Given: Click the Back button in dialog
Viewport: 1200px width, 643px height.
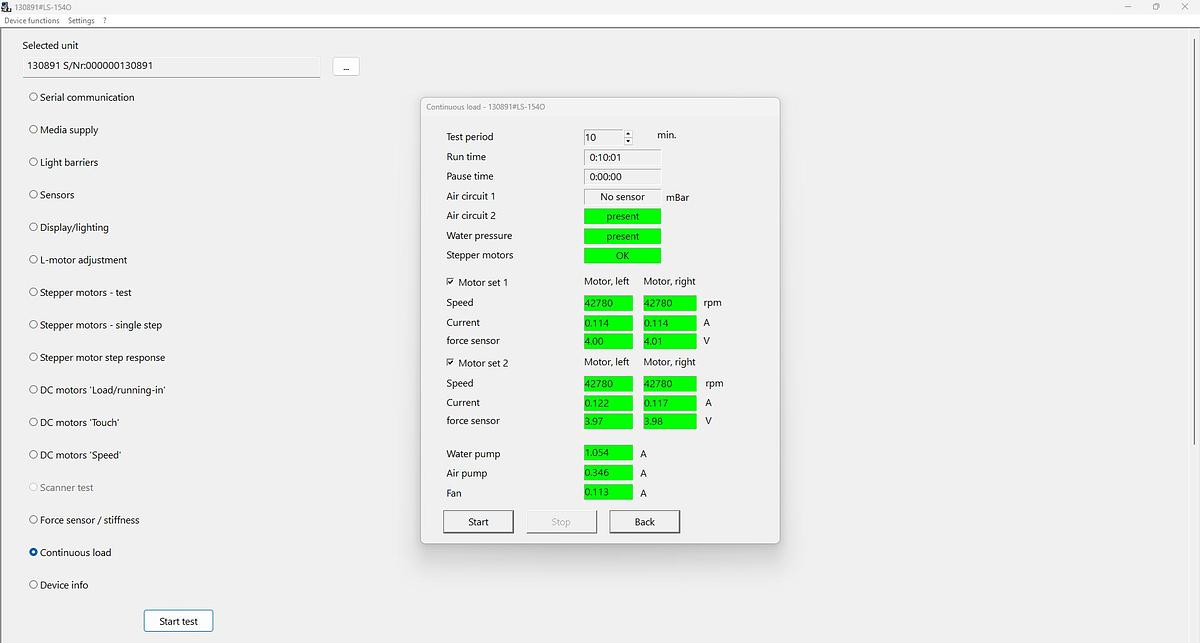Looking at the screenshot, I should click(x=644, y=522).
